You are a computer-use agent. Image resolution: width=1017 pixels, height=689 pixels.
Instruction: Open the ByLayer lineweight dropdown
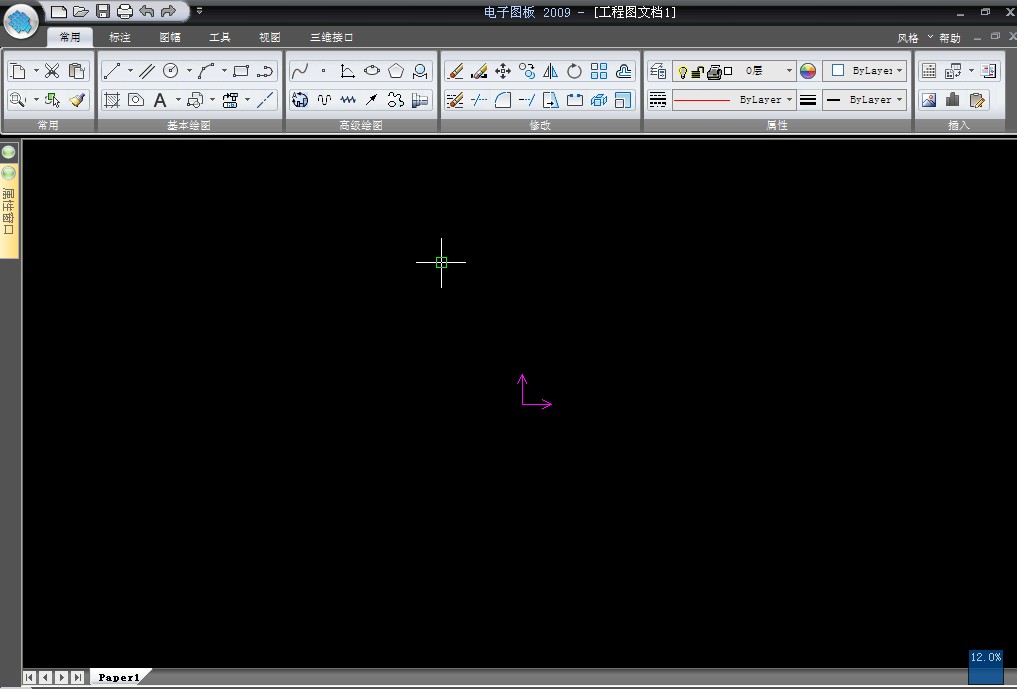[900, 100]
